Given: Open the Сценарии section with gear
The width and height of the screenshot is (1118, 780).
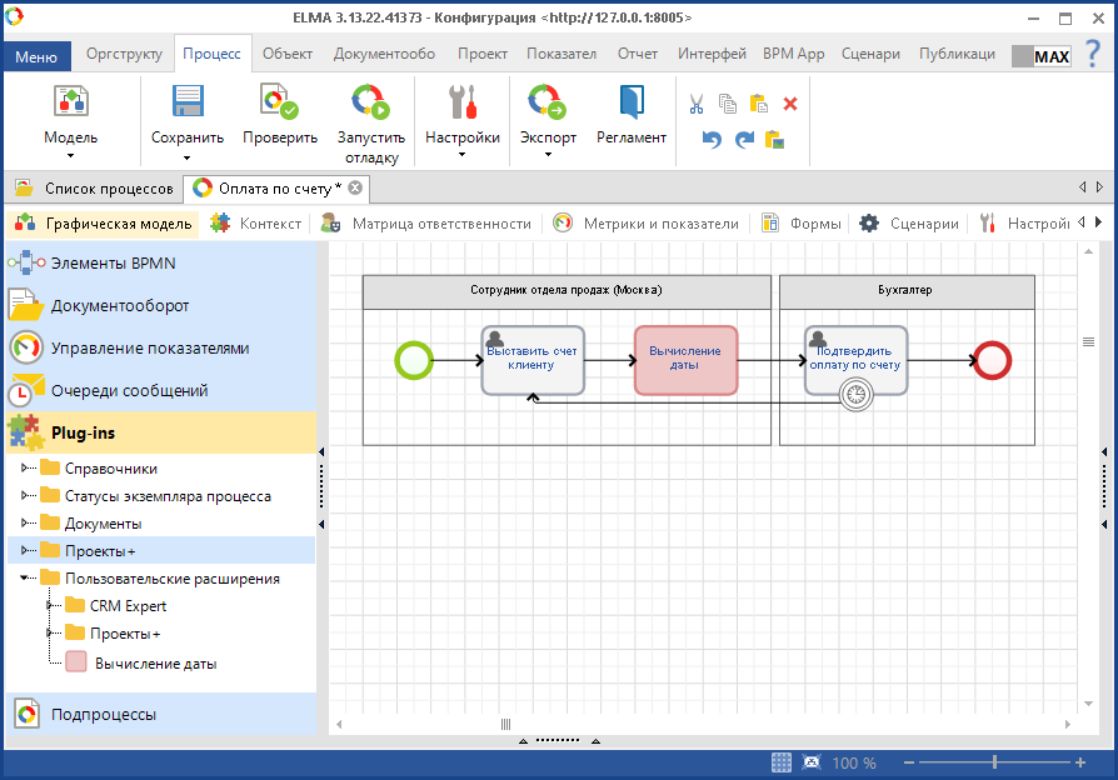Looking at the screenshot, I should point(909,223).
